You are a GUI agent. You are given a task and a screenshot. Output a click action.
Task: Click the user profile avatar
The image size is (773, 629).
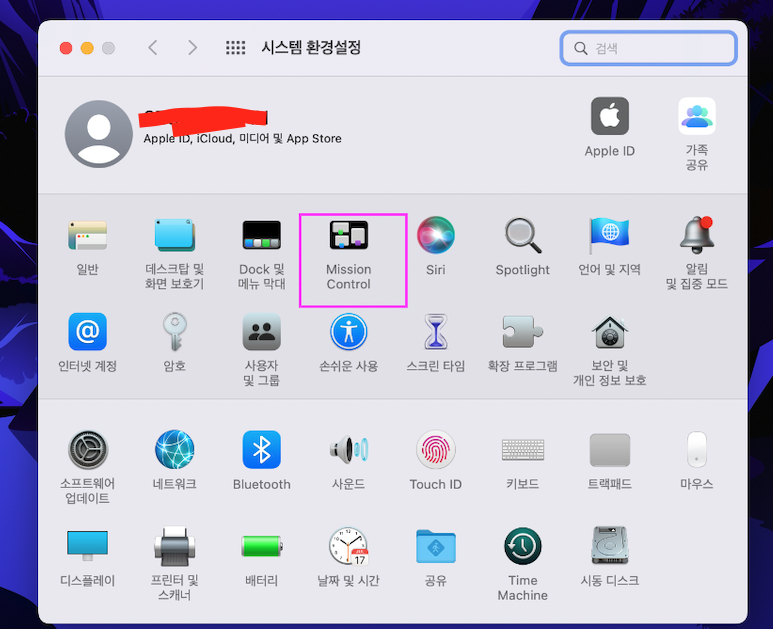click(99, 134)
